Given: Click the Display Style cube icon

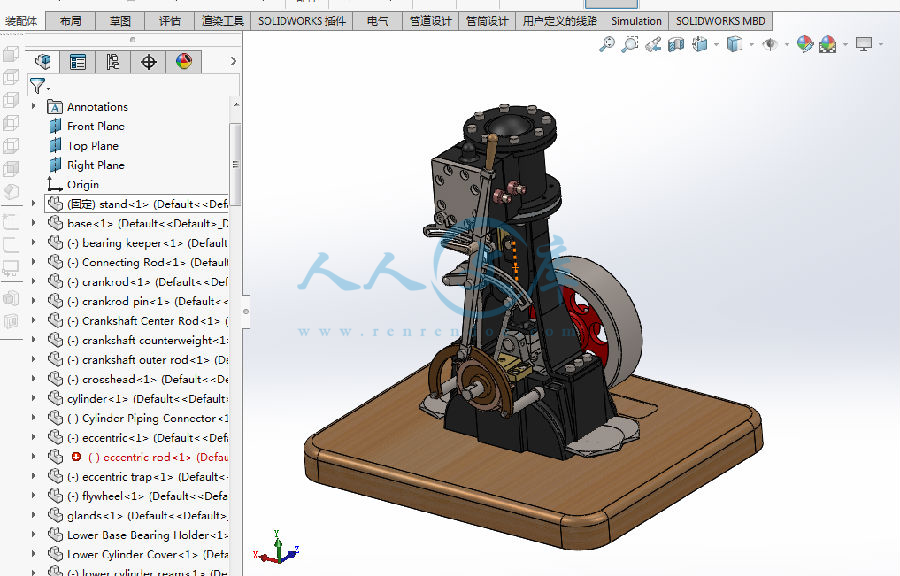Looking at the screenshot, I should pos(734,44).
